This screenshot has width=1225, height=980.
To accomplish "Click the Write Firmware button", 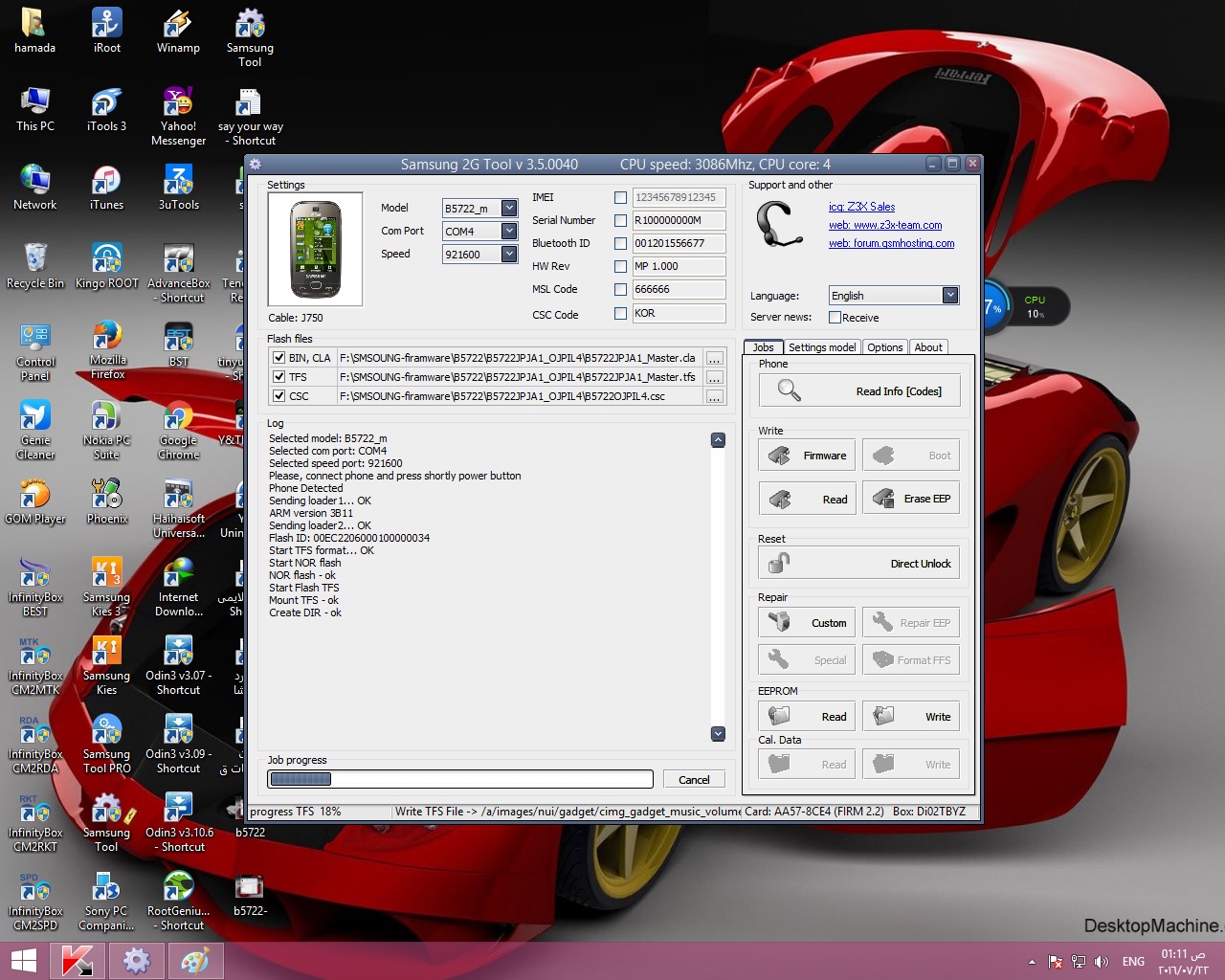I will (x=808, y=456).
